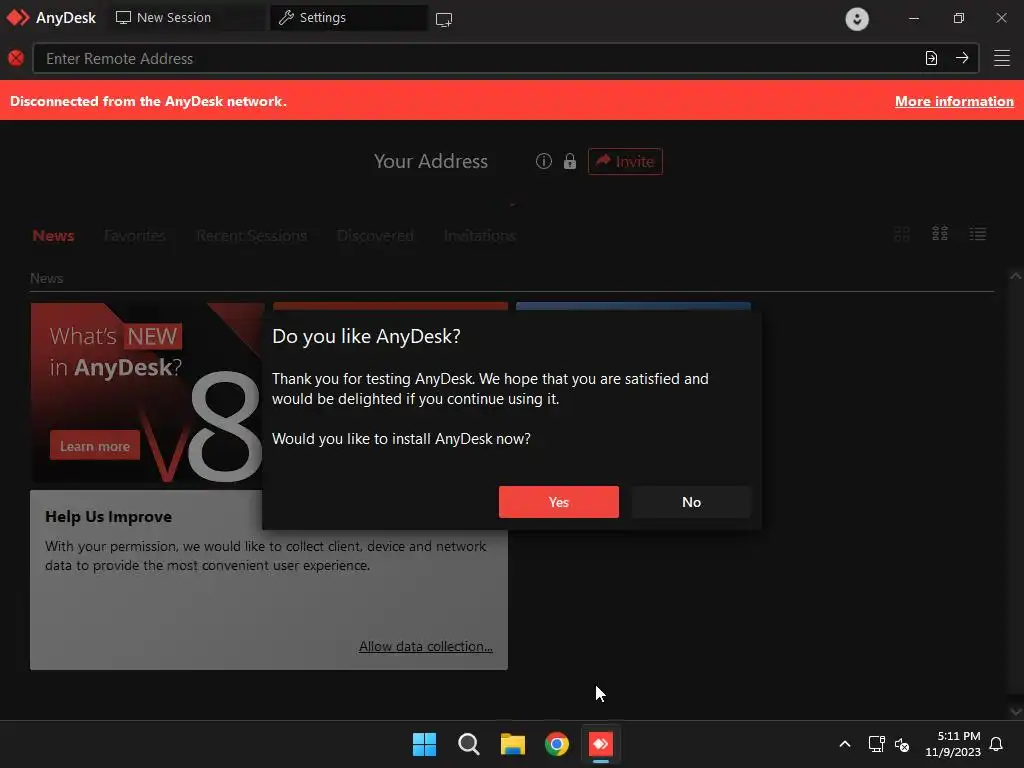Open Google Chrome from taskbar
The height and width of the screenshot is (768, 1024).
coord(557,744)
